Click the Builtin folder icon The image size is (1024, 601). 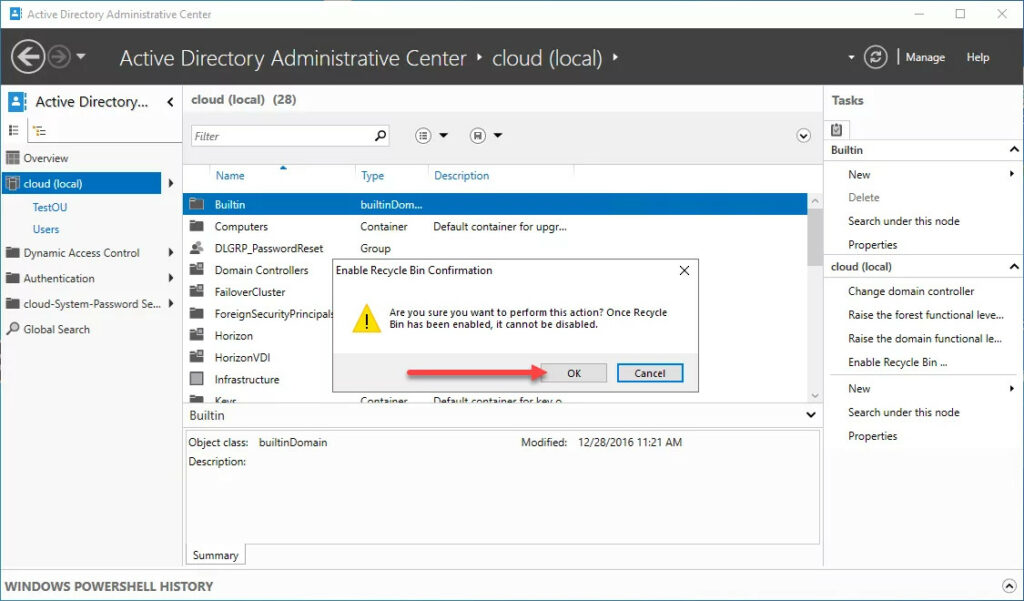click(x=197, y=204)
